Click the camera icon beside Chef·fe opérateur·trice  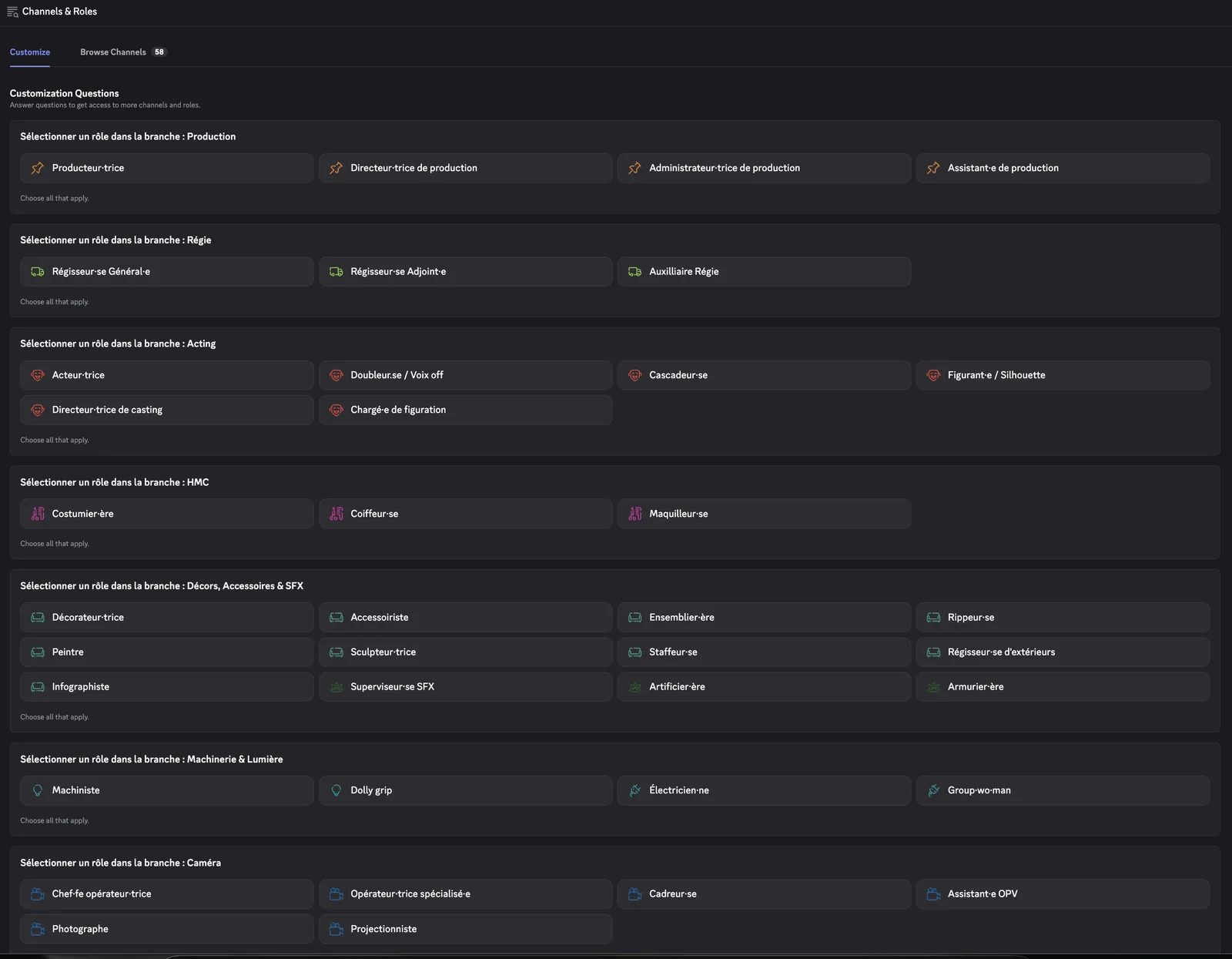[x=37, y=894]
